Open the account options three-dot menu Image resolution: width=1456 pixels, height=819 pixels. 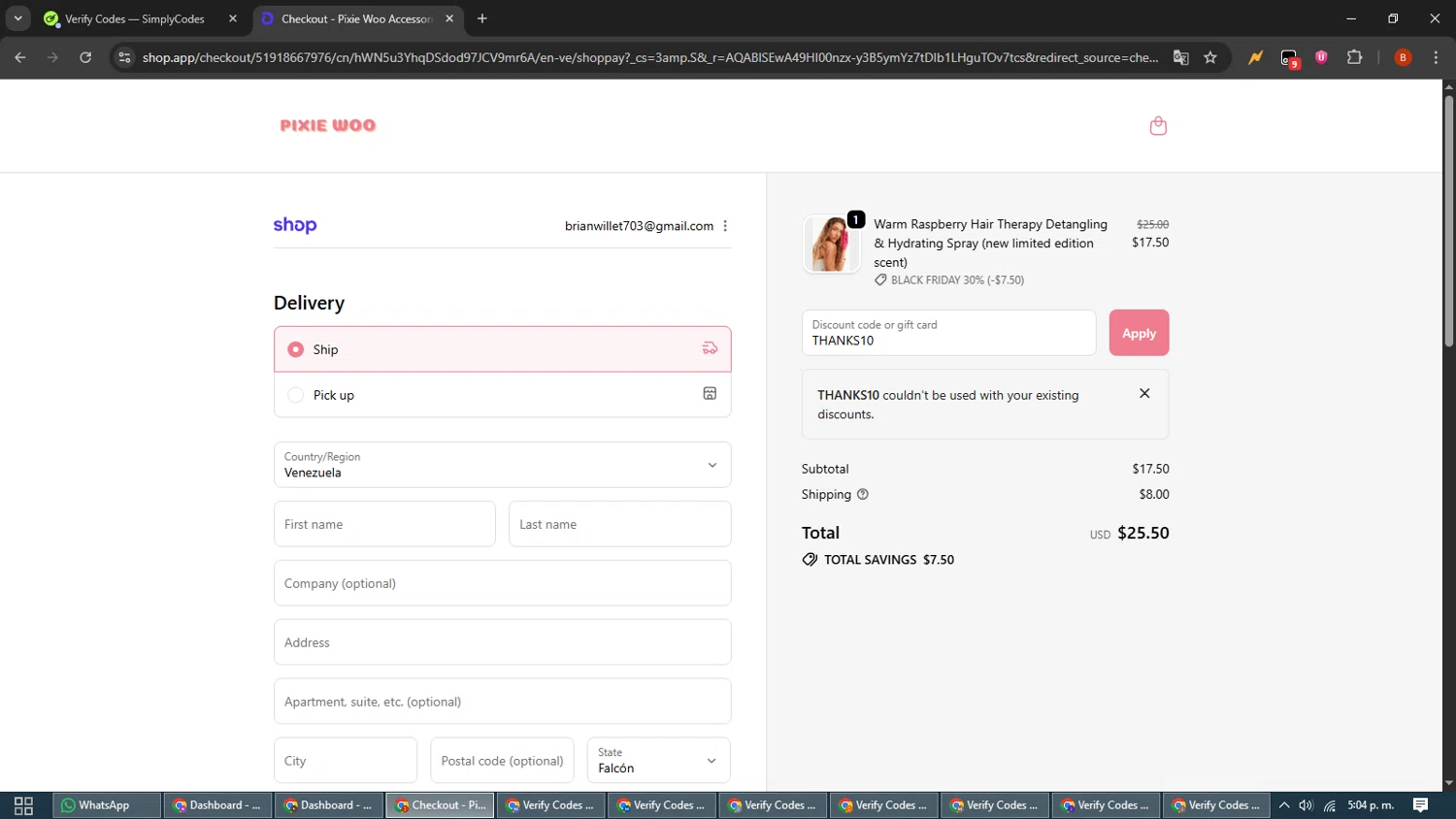click(725, 226)
